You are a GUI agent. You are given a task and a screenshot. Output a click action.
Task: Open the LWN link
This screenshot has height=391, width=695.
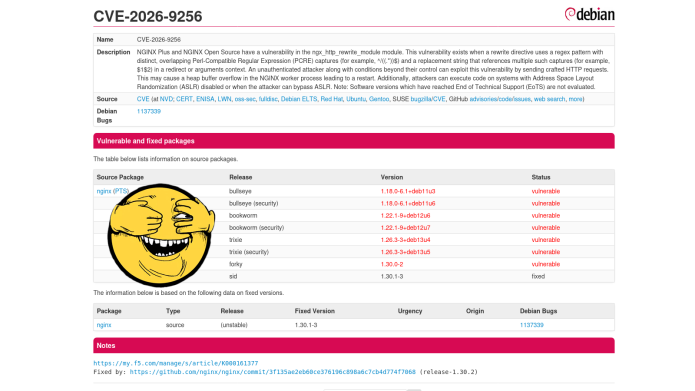point(224,99)
